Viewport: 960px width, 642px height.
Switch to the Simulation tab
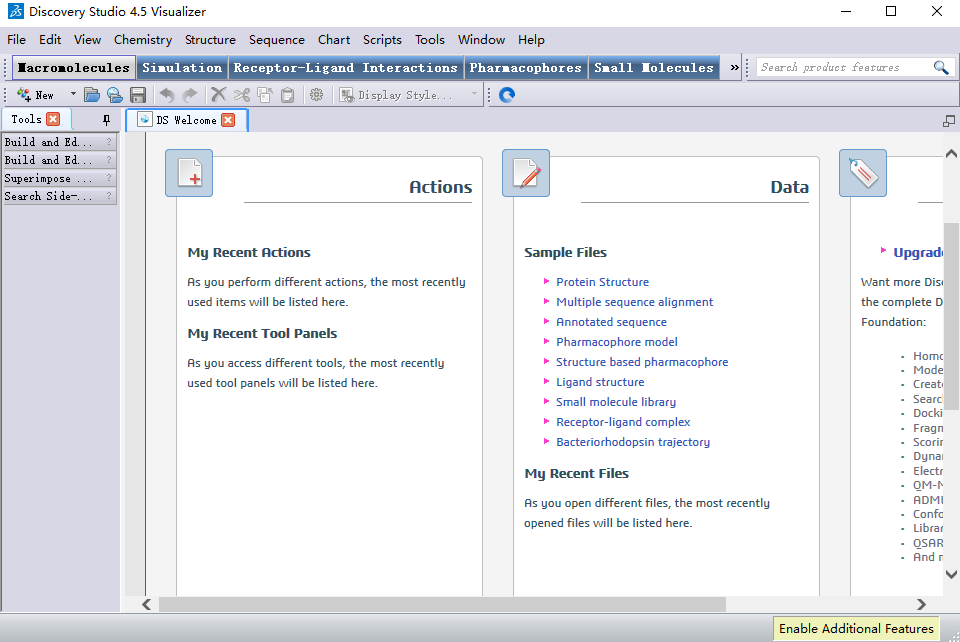(x=182, y=67)
